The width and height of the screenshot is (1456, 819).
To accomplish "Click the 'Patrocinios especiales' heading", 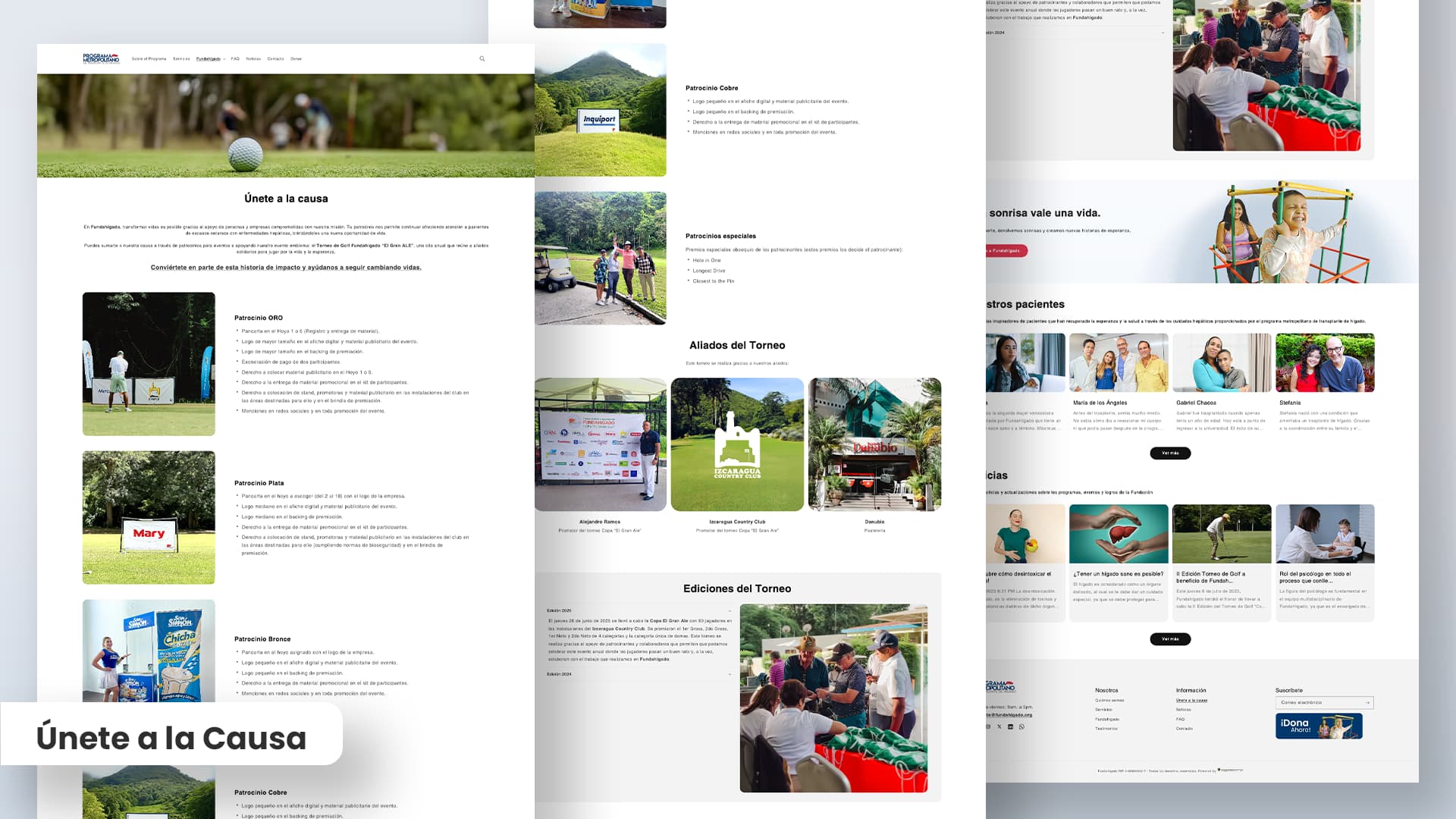I will [720, 237].
